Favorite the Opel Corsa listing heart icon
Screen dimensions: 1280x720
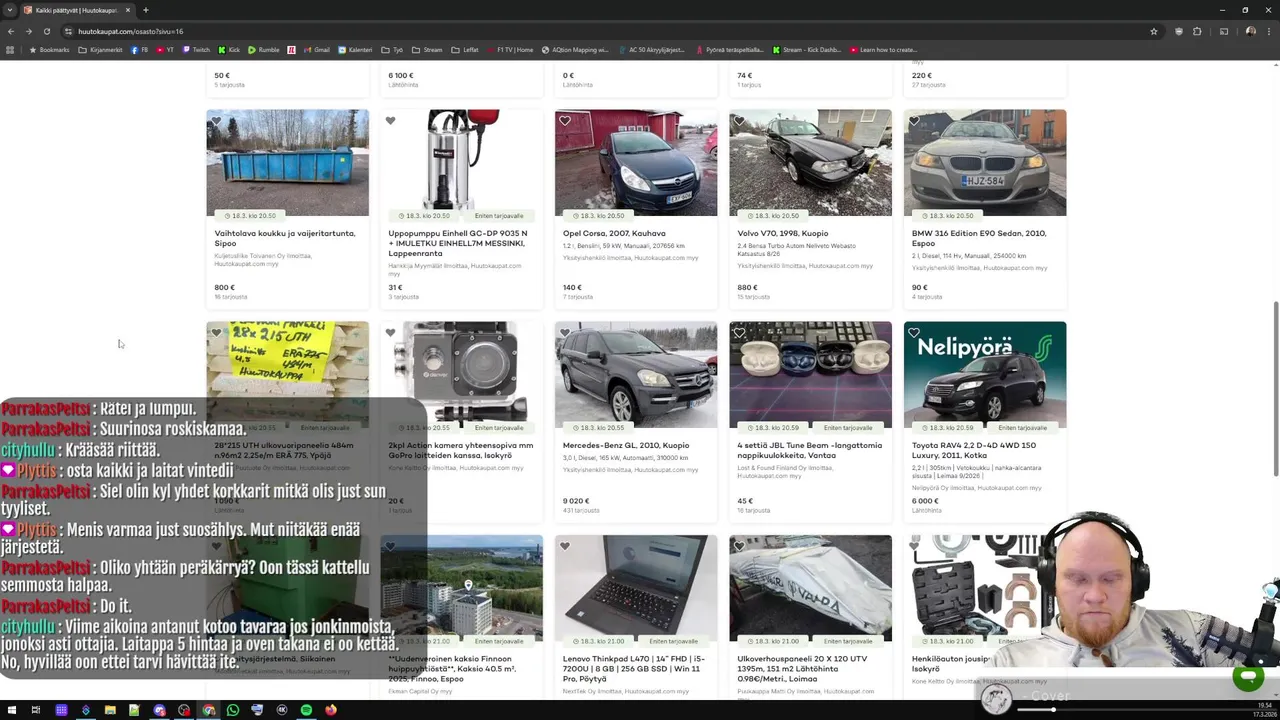click(565, 121)
